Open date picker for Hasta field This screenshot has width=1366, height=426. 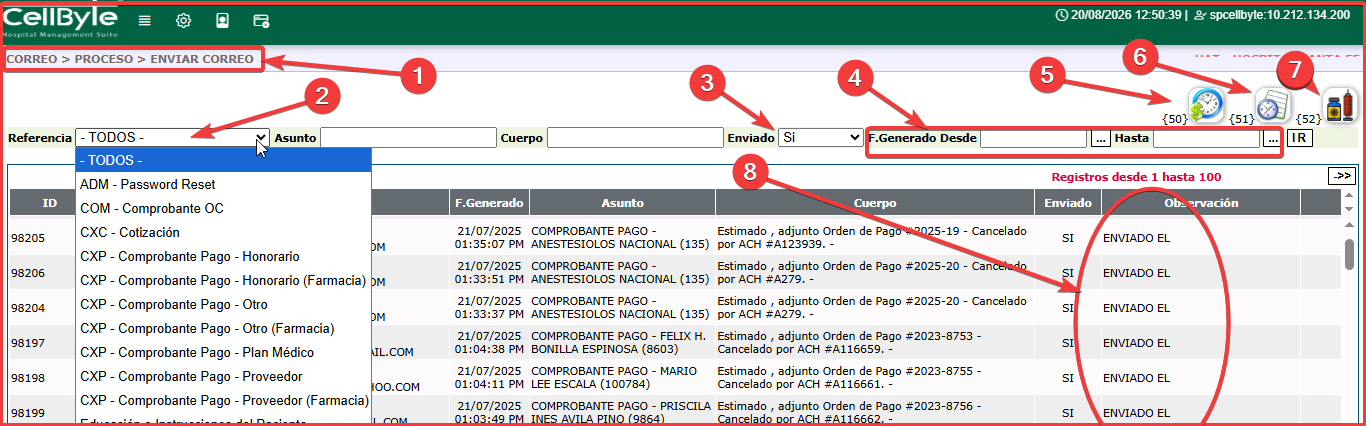click(x=1272, y=138)
